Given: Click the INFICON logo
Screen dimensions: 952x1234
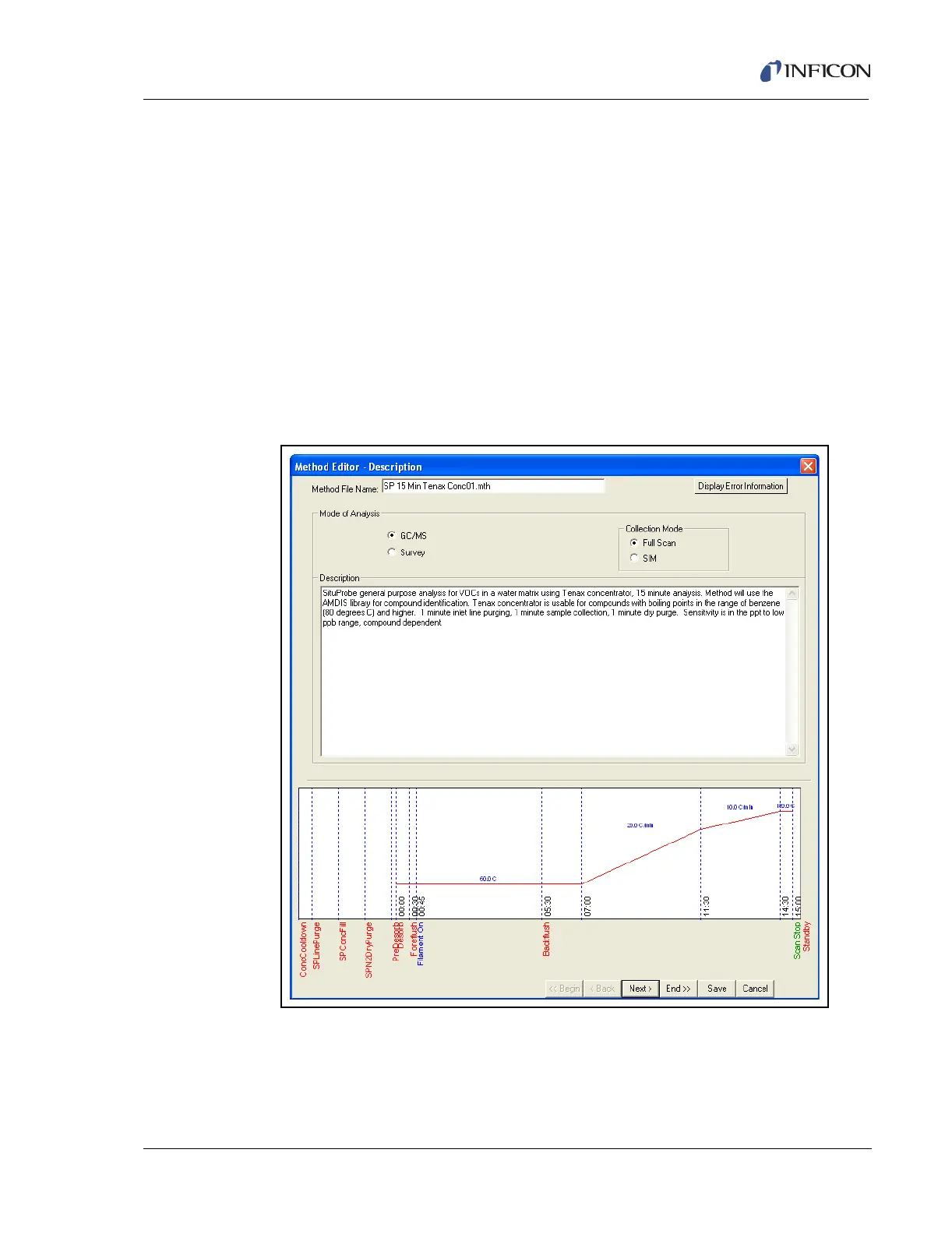Looking at the screenshot, I should [815, 71].
